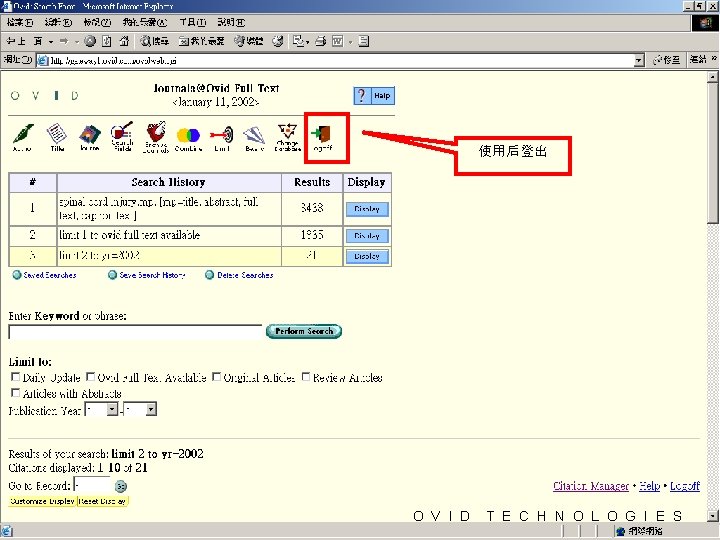Click the Logoff text link at bottom
720x540 pixels.
tap(685, 486)
